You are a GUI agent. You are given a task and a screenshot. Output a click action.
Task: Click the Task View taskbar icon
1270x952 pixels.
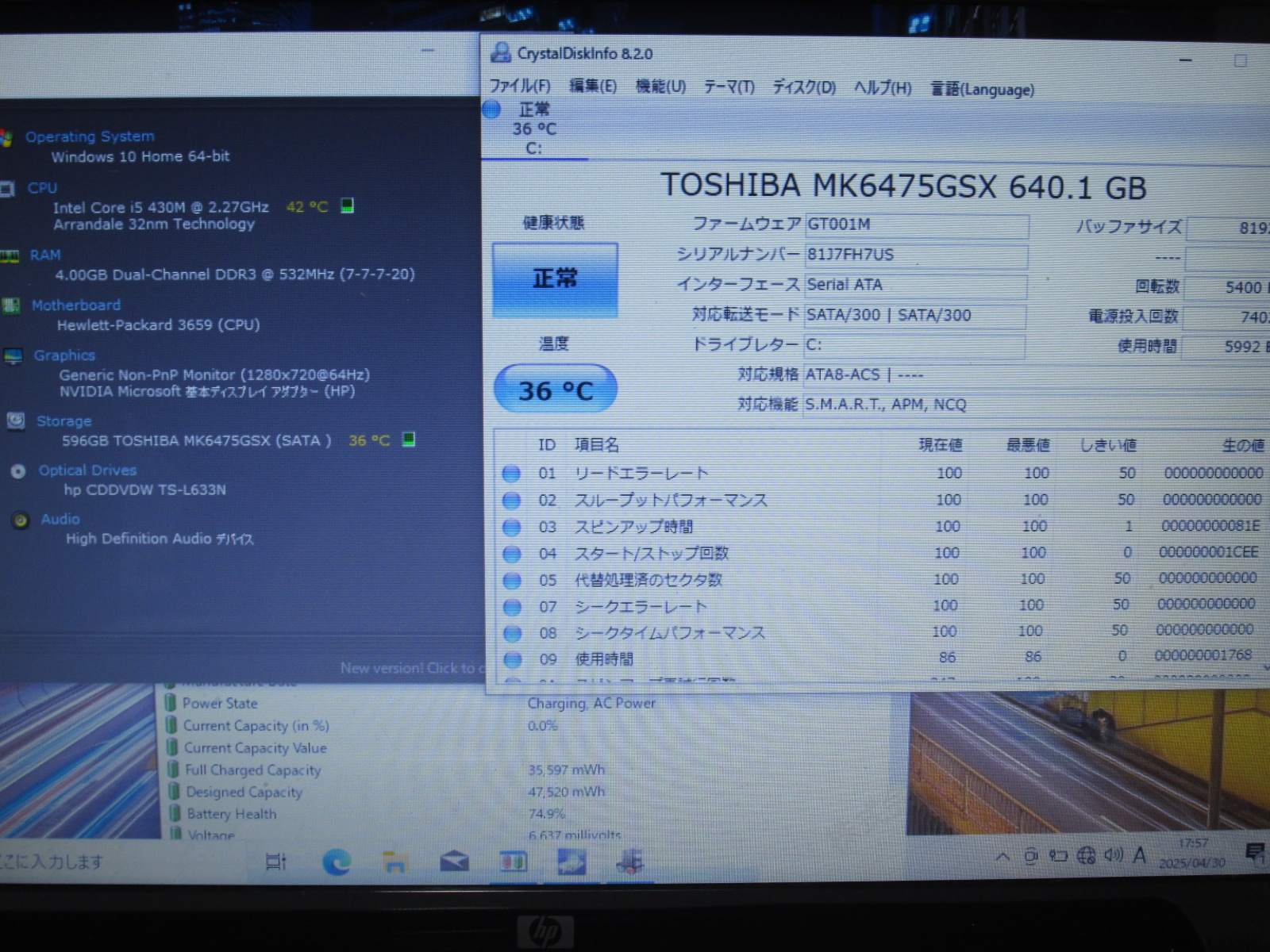coord(275,862)
